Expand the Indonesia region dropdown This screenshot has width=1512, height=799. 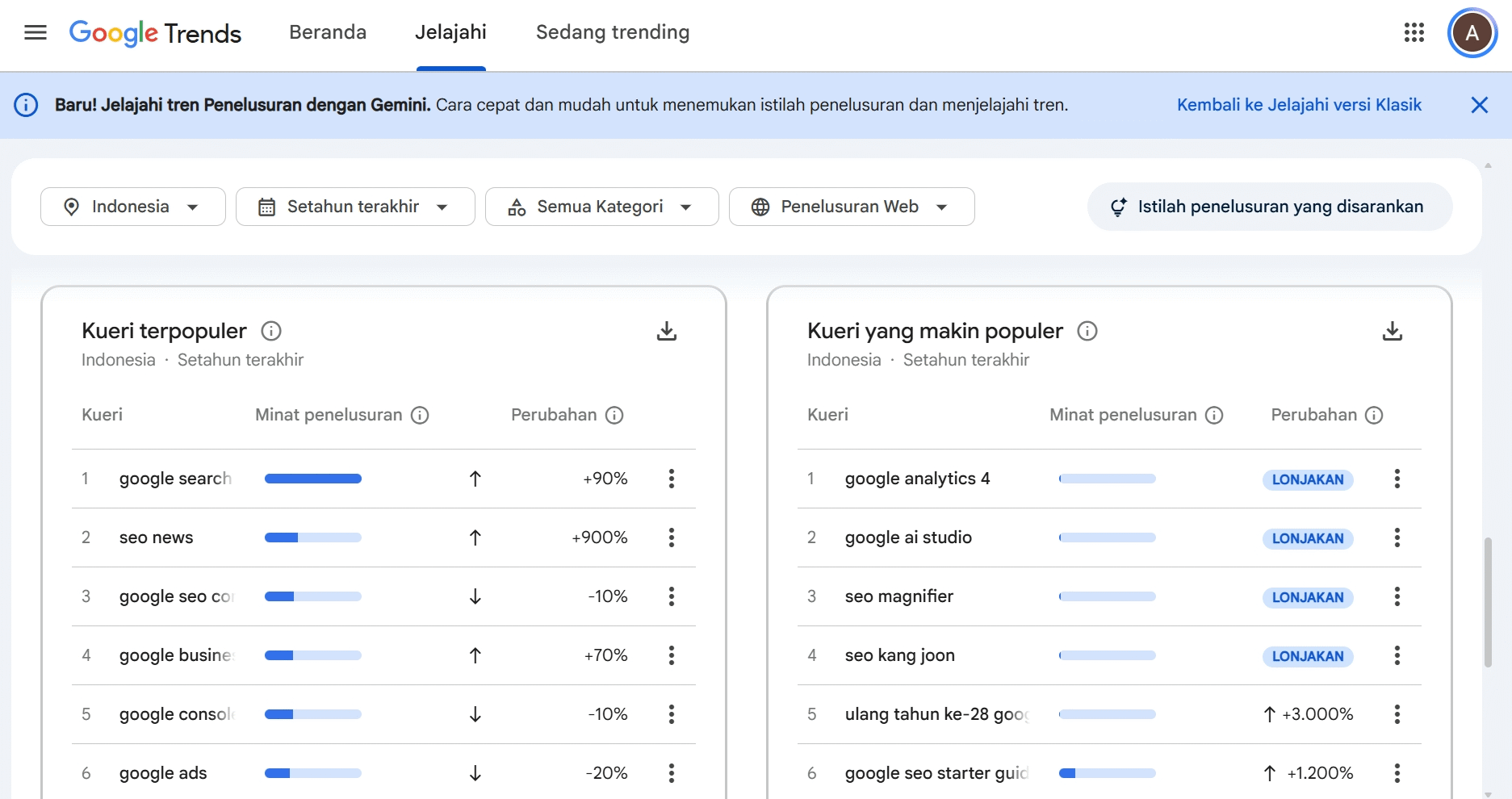click(133, 207)
